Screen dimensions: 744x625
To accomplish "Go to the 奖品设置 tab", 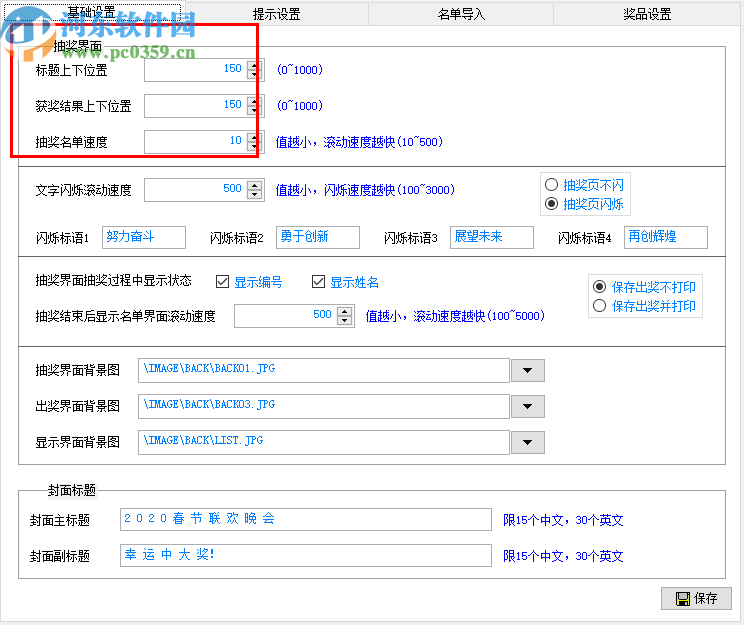I will 647,14.
